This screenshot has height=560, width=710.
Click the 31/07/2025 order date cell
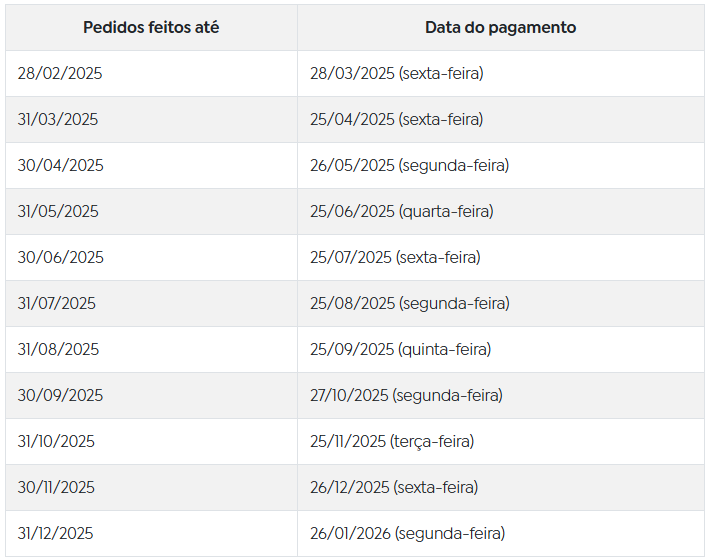click(x=151, y=303)
